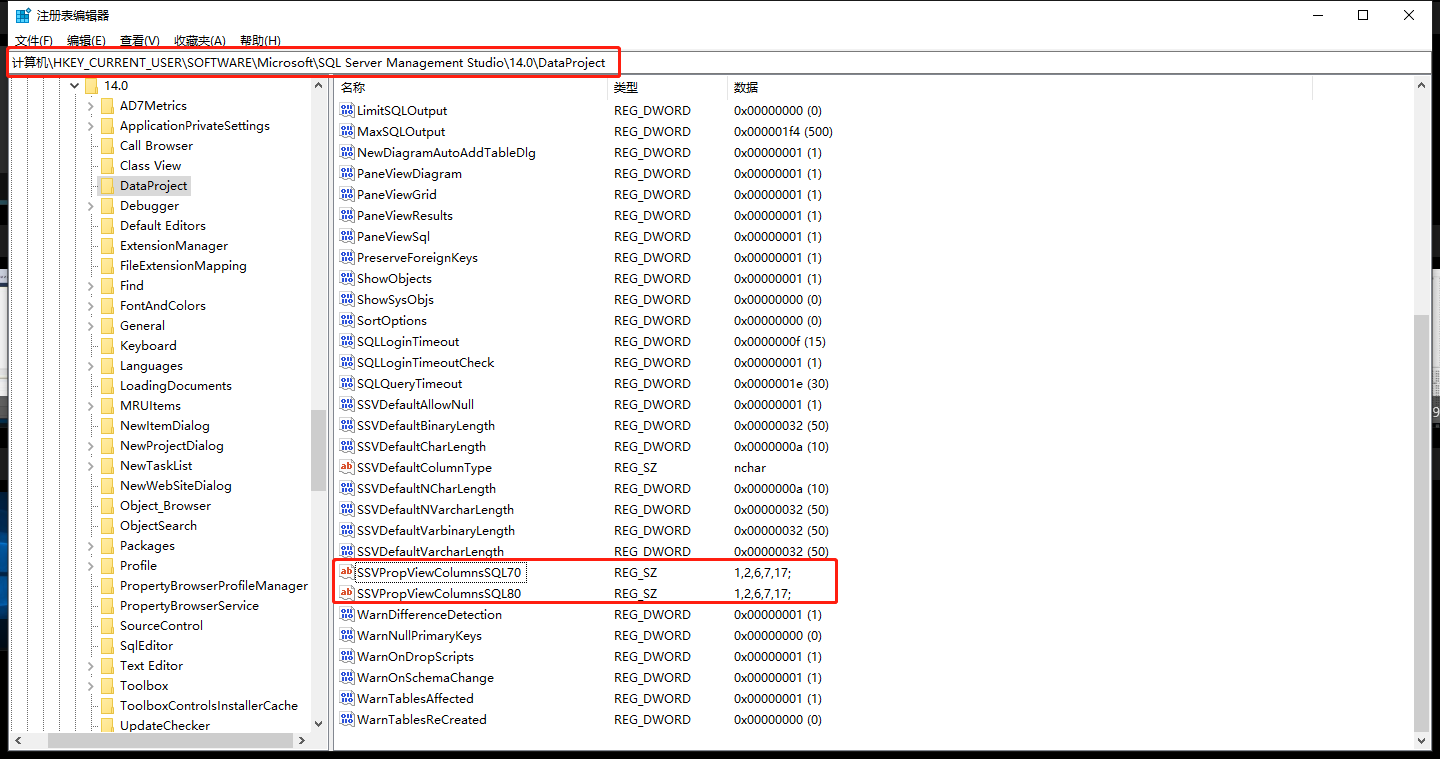Expand the Languages node
This screenshot has width=1440, height=759.
tap(91, 366)
